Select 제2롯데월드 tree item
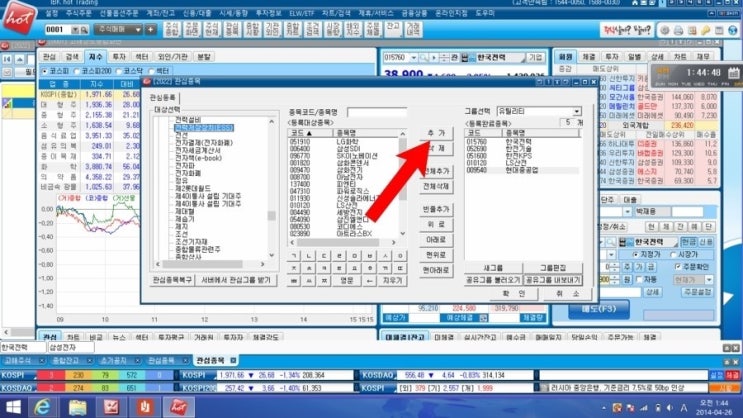This screenshot has width=743, height=418. click(x=192, y=188)
